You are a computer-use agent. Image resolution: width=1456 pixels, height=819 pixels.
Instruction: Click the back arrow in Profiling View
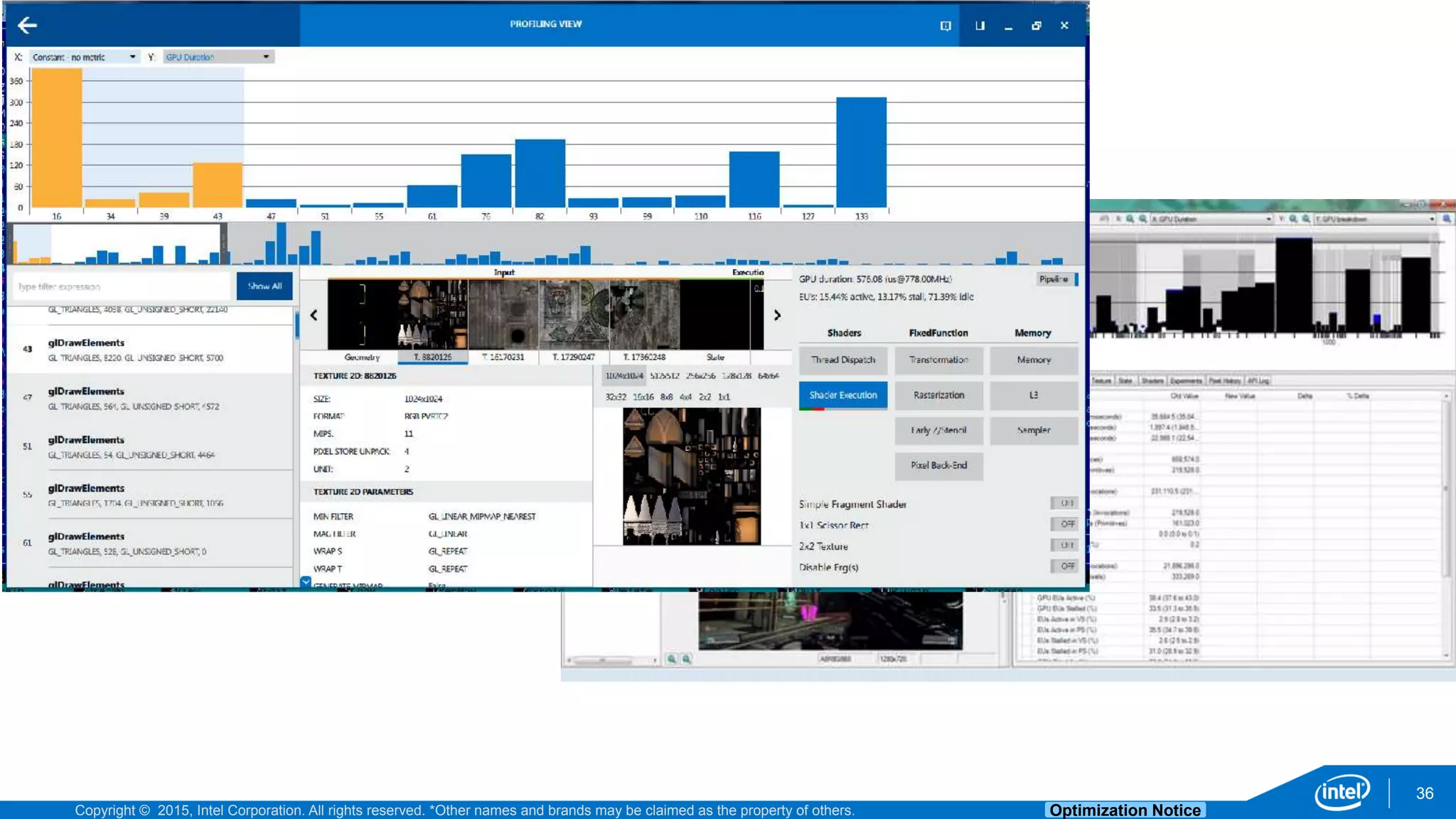[27, 26]
